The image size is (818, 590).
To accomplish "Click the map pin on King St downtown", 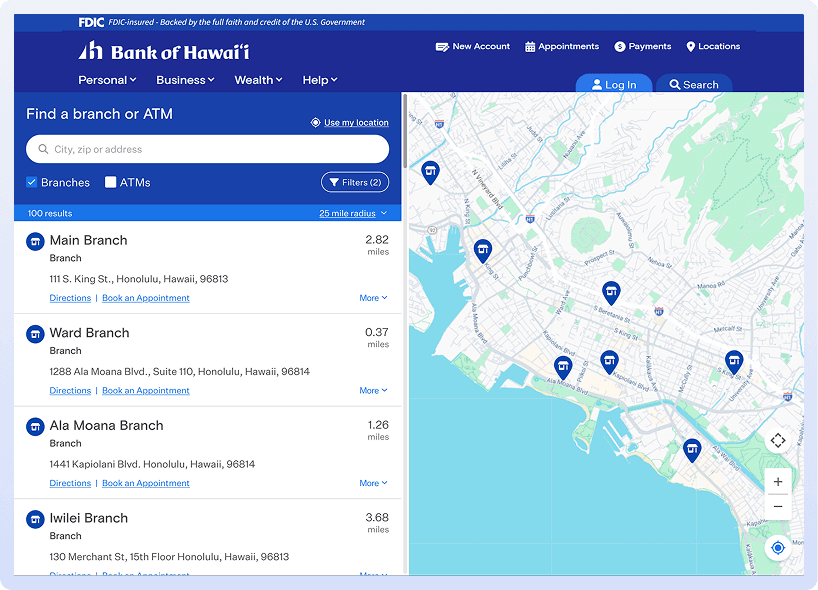I will coord(483,250).
